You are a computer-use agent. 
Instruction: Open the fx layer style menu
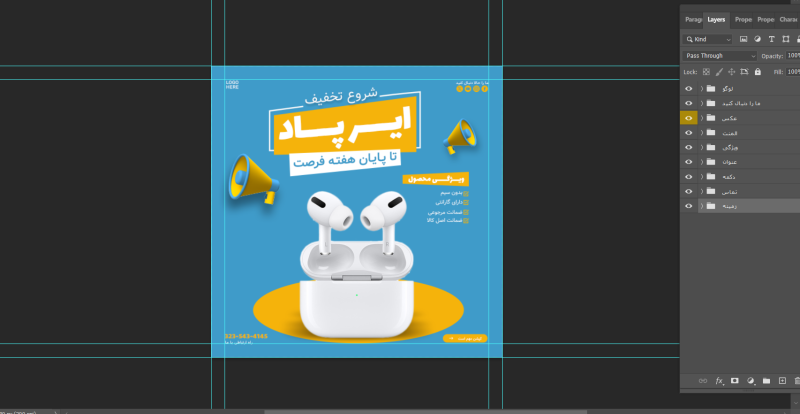[x=719, y=381]
